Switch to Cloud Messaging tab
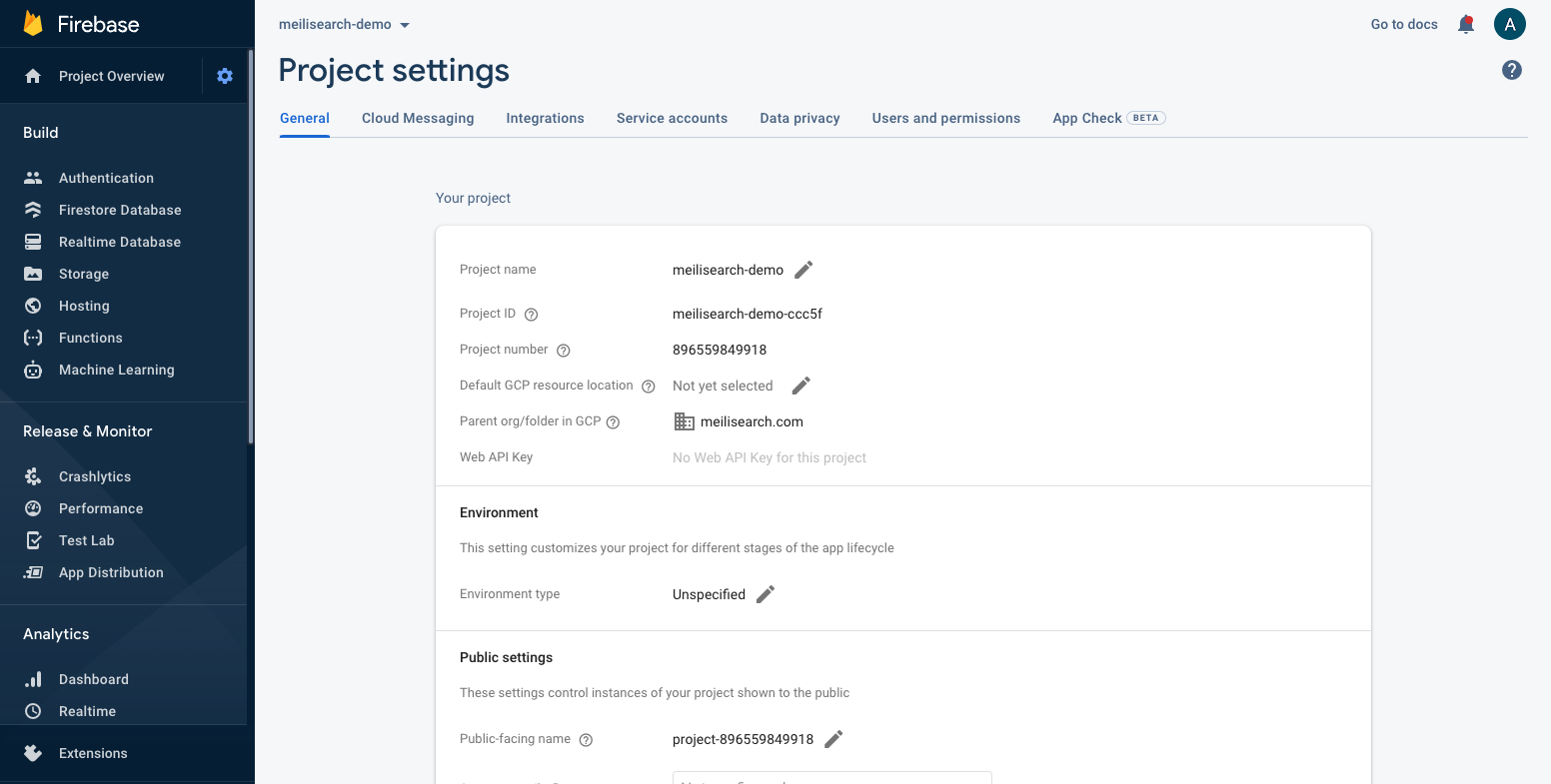This screenshot has height=784, width=1551. tap(418, 118)
